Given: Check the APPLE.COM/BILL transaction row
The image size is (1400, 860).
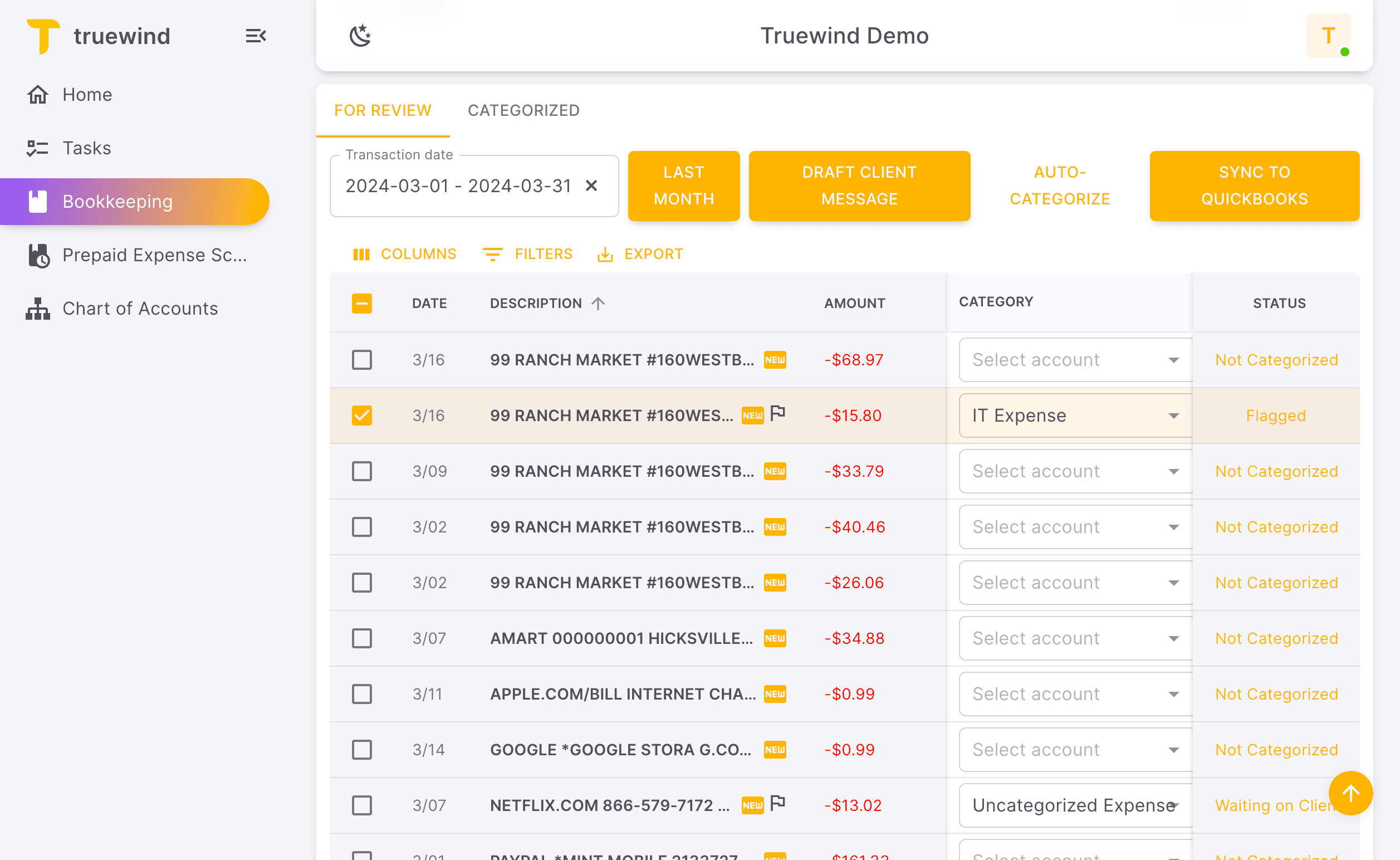Looking at the screenshot, I should coord(361,694).
